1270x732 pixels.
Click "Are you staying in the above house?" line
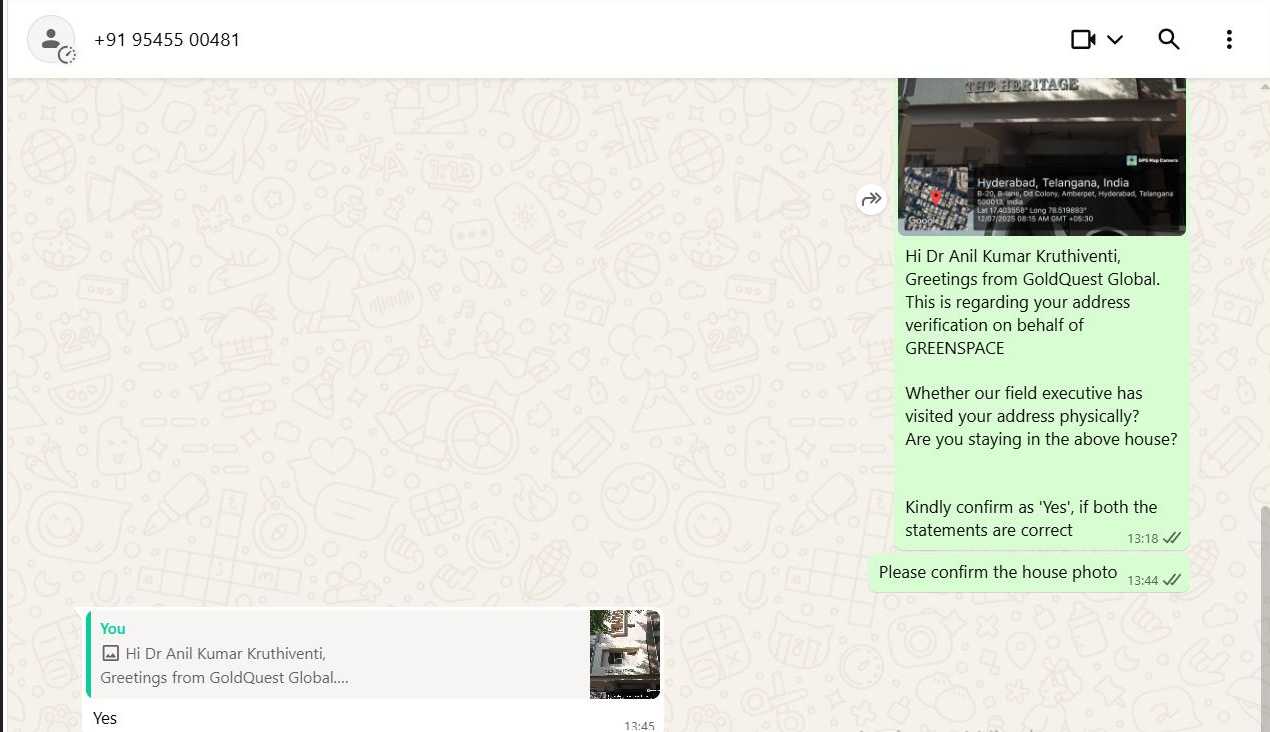coord(1041,439)
